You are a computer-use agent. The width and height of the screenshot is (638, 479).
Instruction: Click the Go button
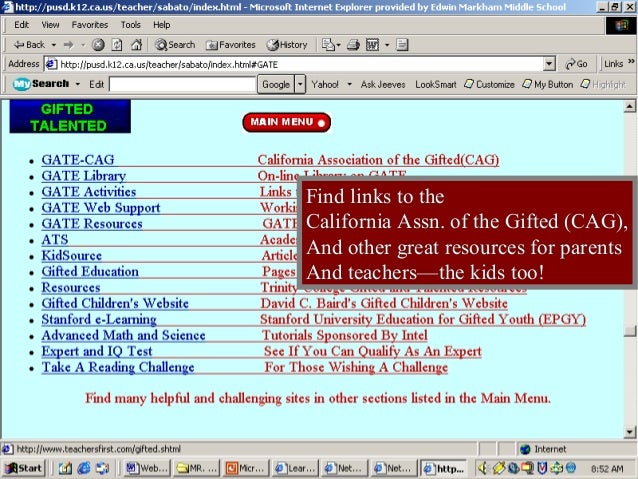pyautogui.click(x=577, y=64)
